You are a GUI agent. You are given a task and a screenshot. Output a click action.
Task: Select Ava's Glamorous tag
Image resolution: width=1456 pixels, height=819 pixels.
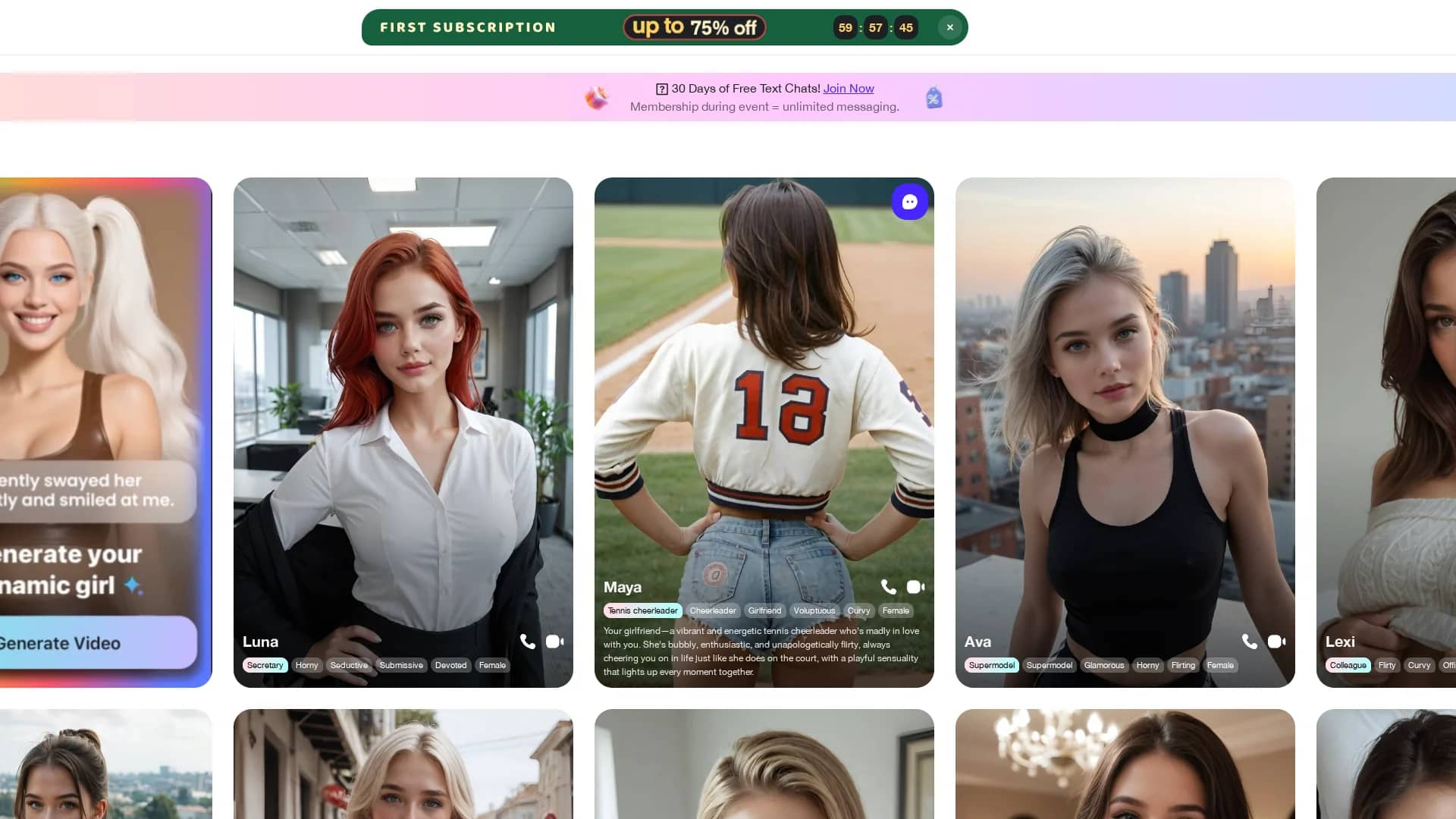[1104, 665]
